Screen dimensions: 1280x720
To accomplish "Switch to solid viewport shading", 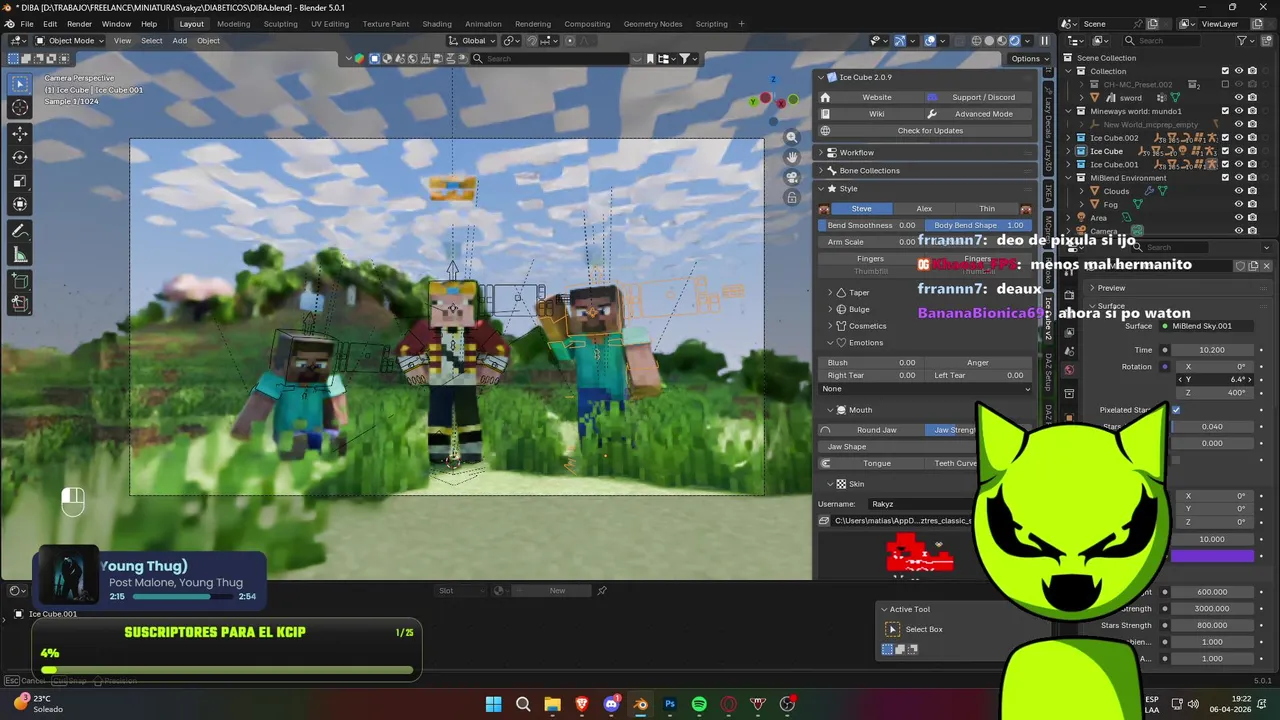I will (x=989, y=41).
